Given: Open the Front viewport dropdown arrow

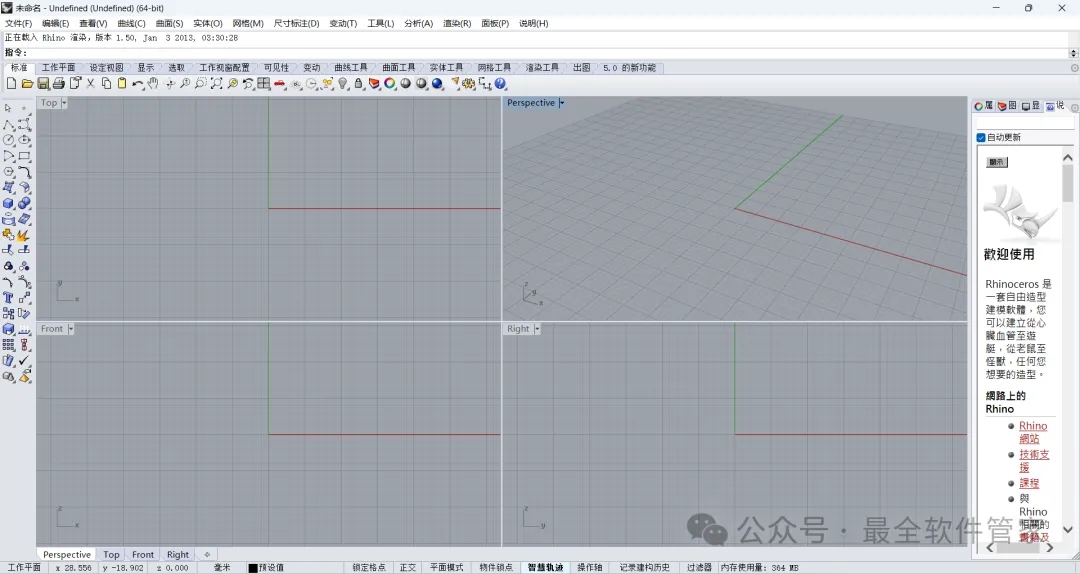Looking at the screenshot, I should pos(70,329).
